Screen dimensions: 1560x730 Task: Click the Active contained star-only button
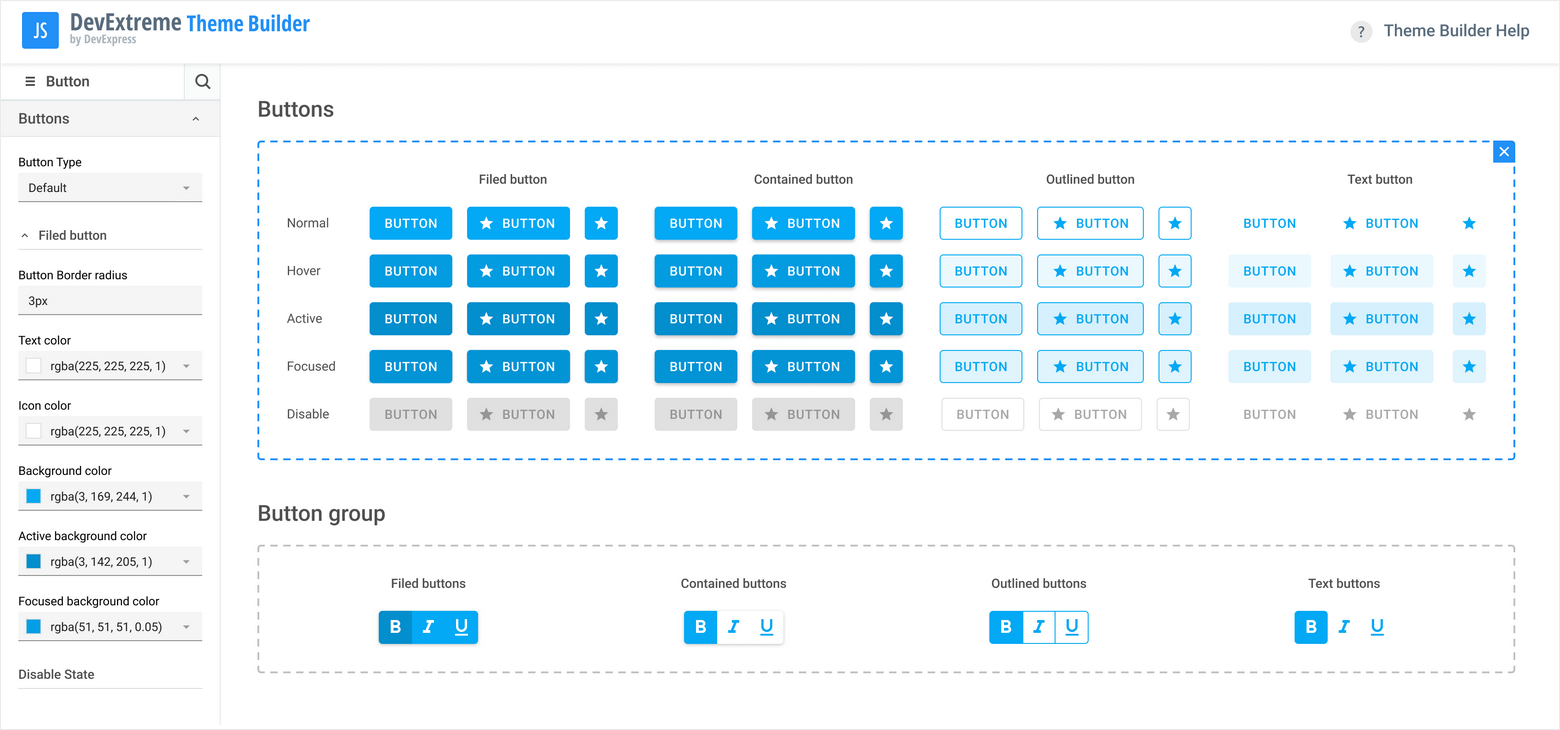[886, 319]
